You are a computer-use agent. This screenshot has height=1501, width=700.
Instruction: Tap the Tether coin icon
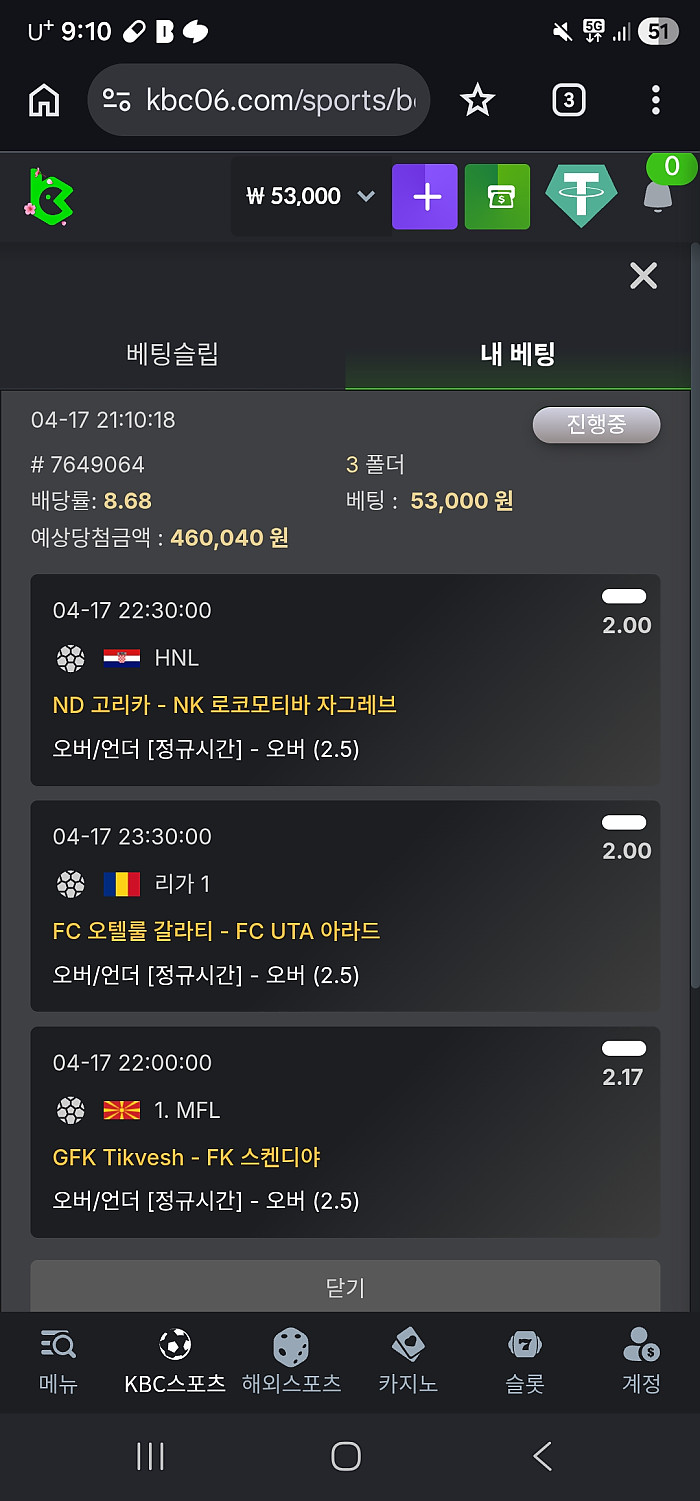tap(581, 196)
